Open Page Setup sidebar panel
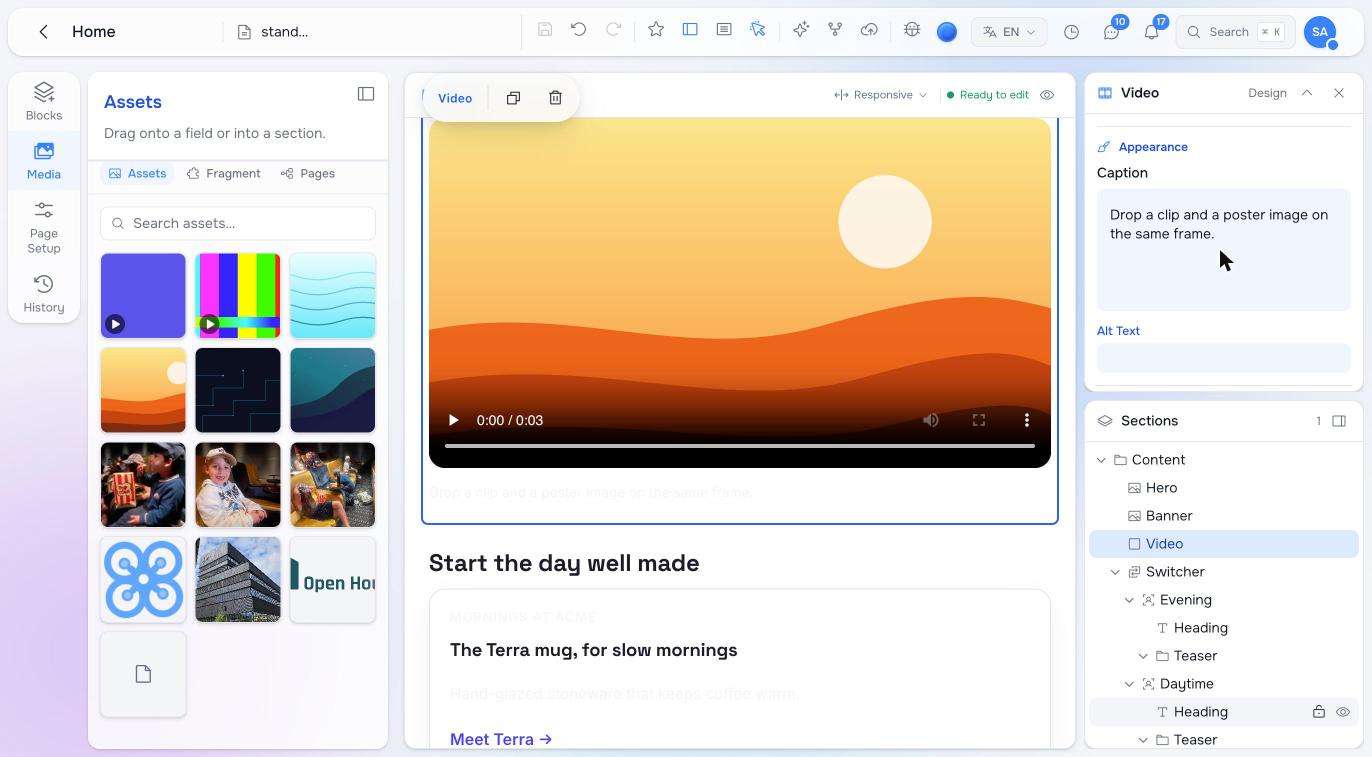 pyautogui.click(x=44, y=227)
